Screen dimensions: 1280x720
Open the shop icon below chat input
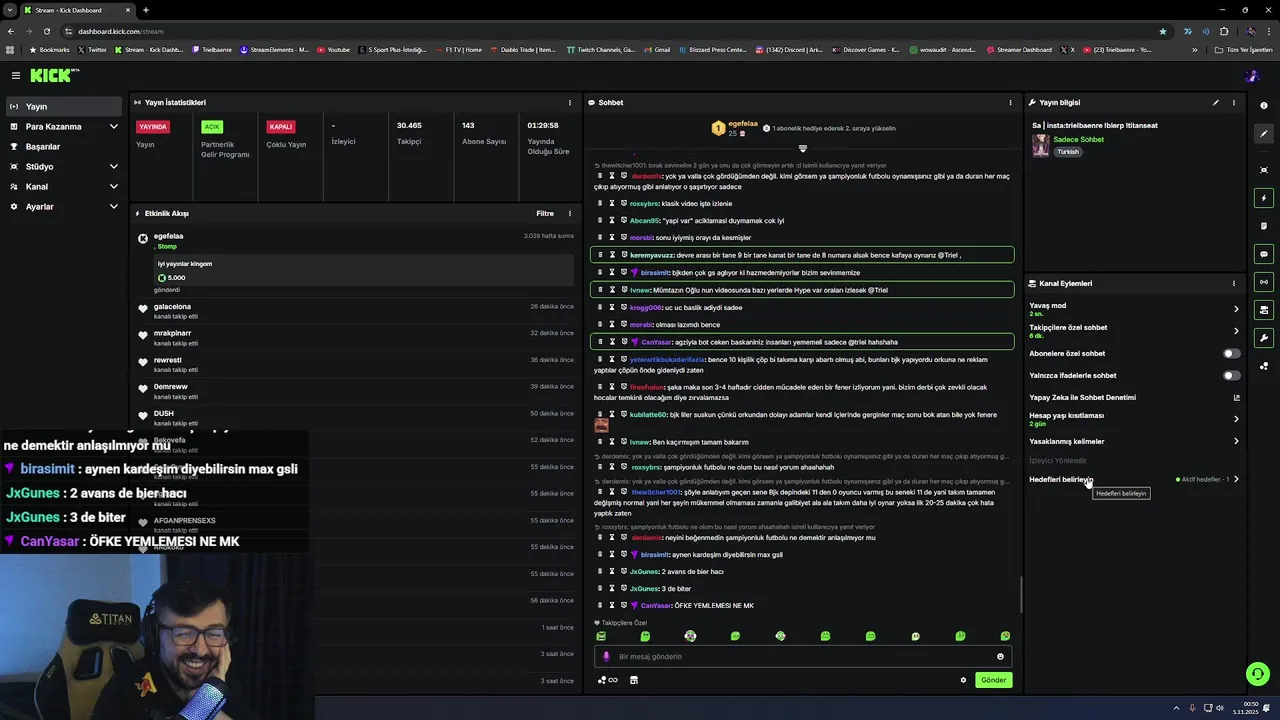pyautogui.click(x=633, y=680)
